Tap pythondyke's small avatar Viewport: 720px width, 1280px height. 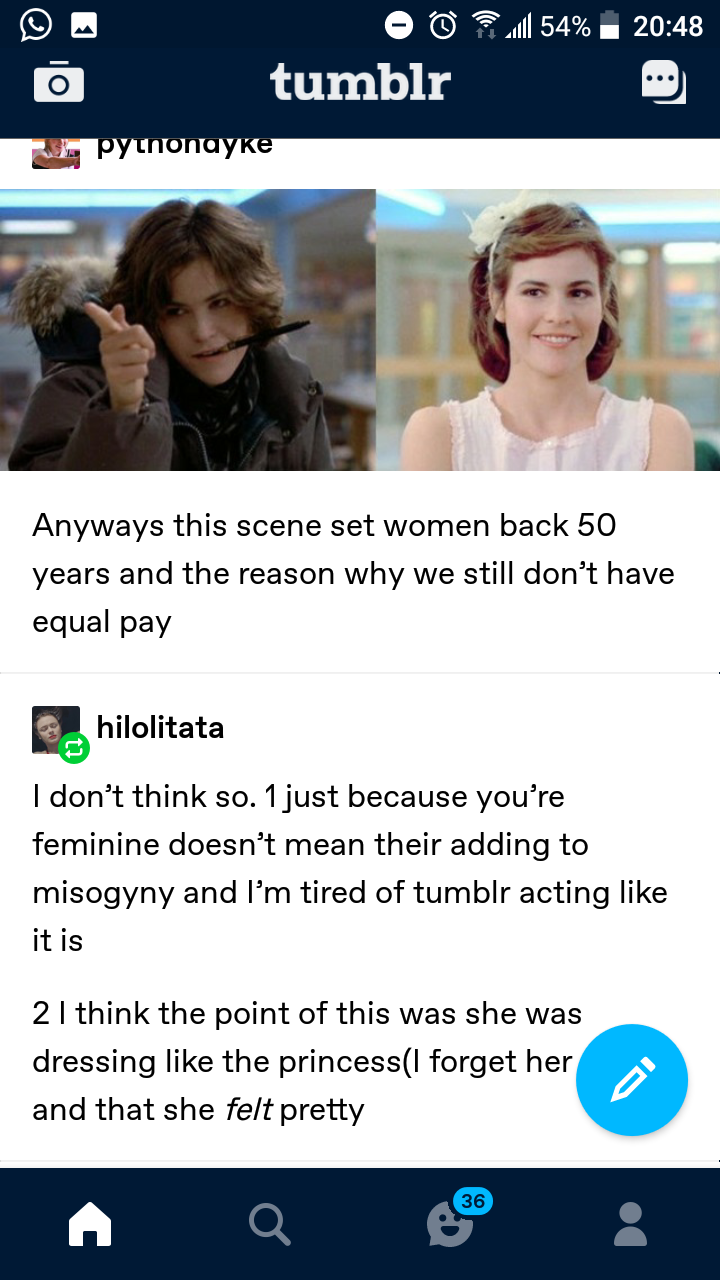click(56, 152)
